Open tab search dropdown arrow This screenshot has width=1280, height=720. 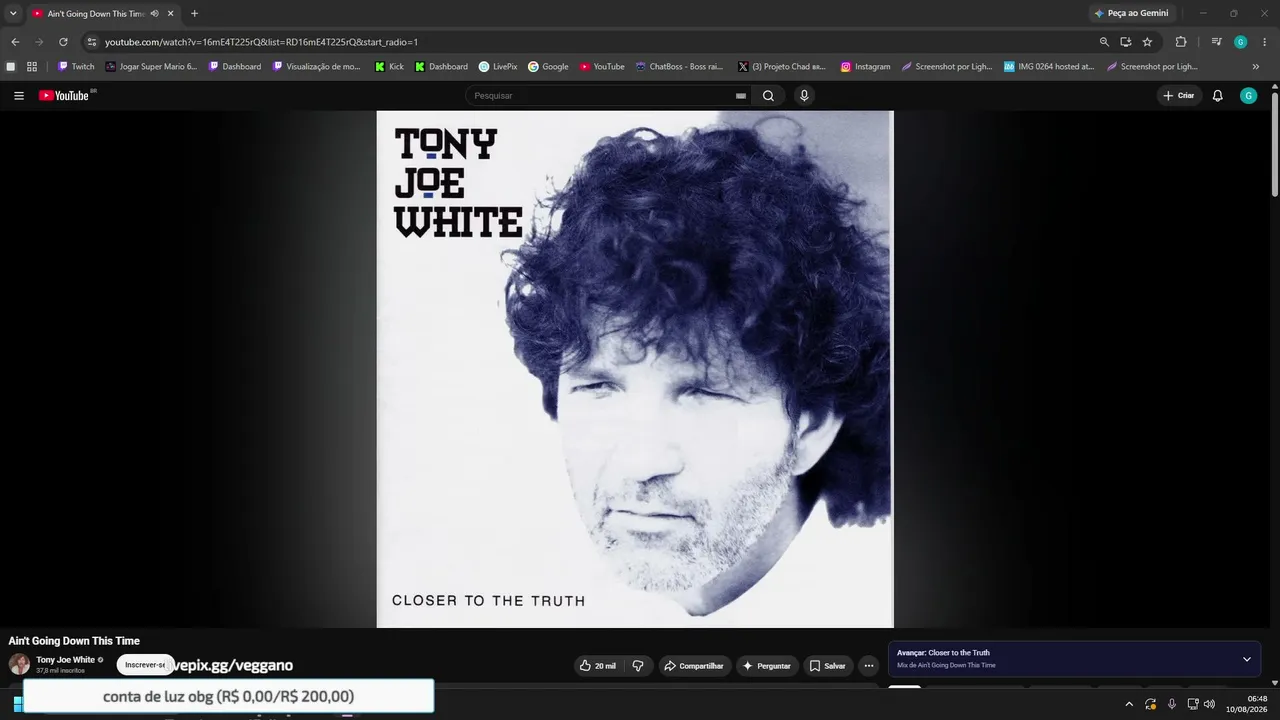coord(13,13)
